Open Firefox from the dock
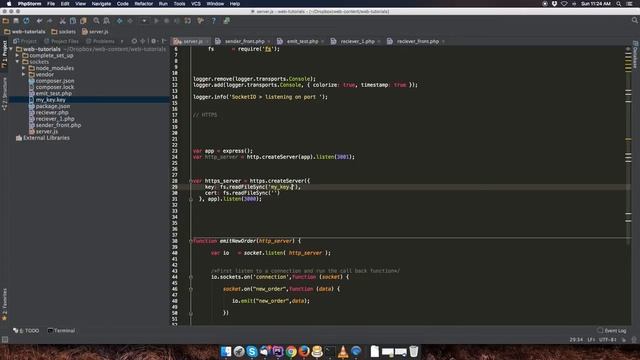This screenshot has width=640, height=360. coord(304,351)
